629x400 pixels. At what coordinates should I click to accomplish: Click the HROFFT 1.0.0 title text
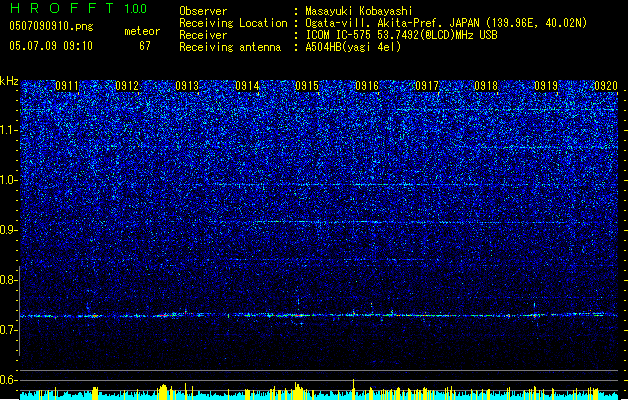(78, 8)
